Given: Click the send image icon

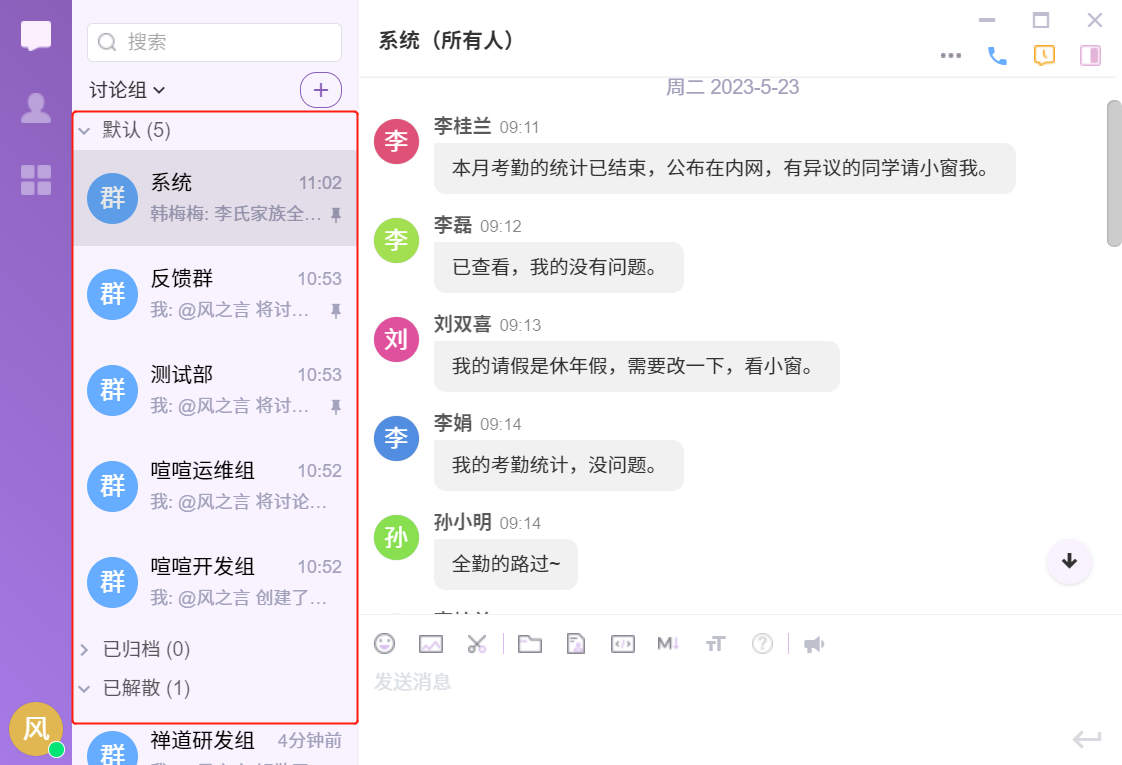Looking at the screenshot, I should [431, 644].
